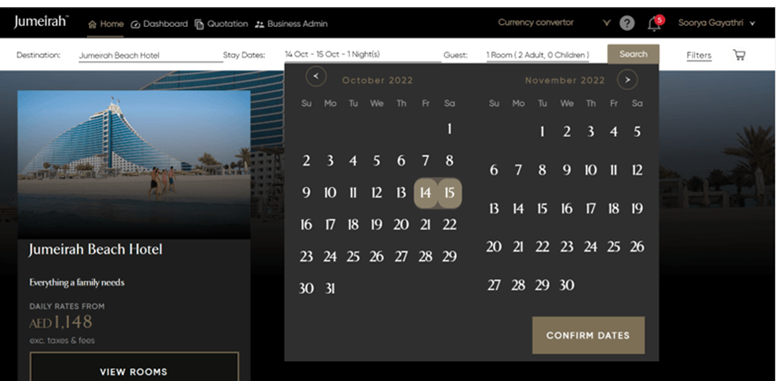Click the View Rooms button
The width and height of the screenshot is (776, 389).
point(134,371)
